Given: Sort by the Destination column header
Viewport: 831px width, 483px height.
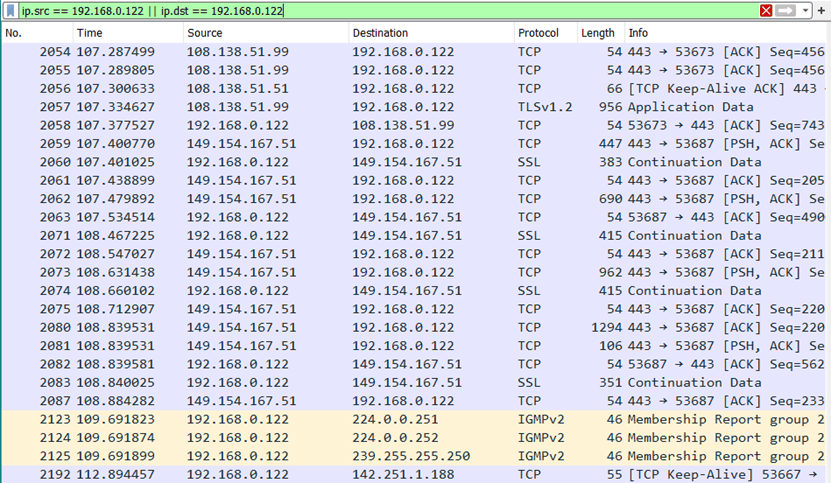Looking at the screenshot, I should coord(431,33).
